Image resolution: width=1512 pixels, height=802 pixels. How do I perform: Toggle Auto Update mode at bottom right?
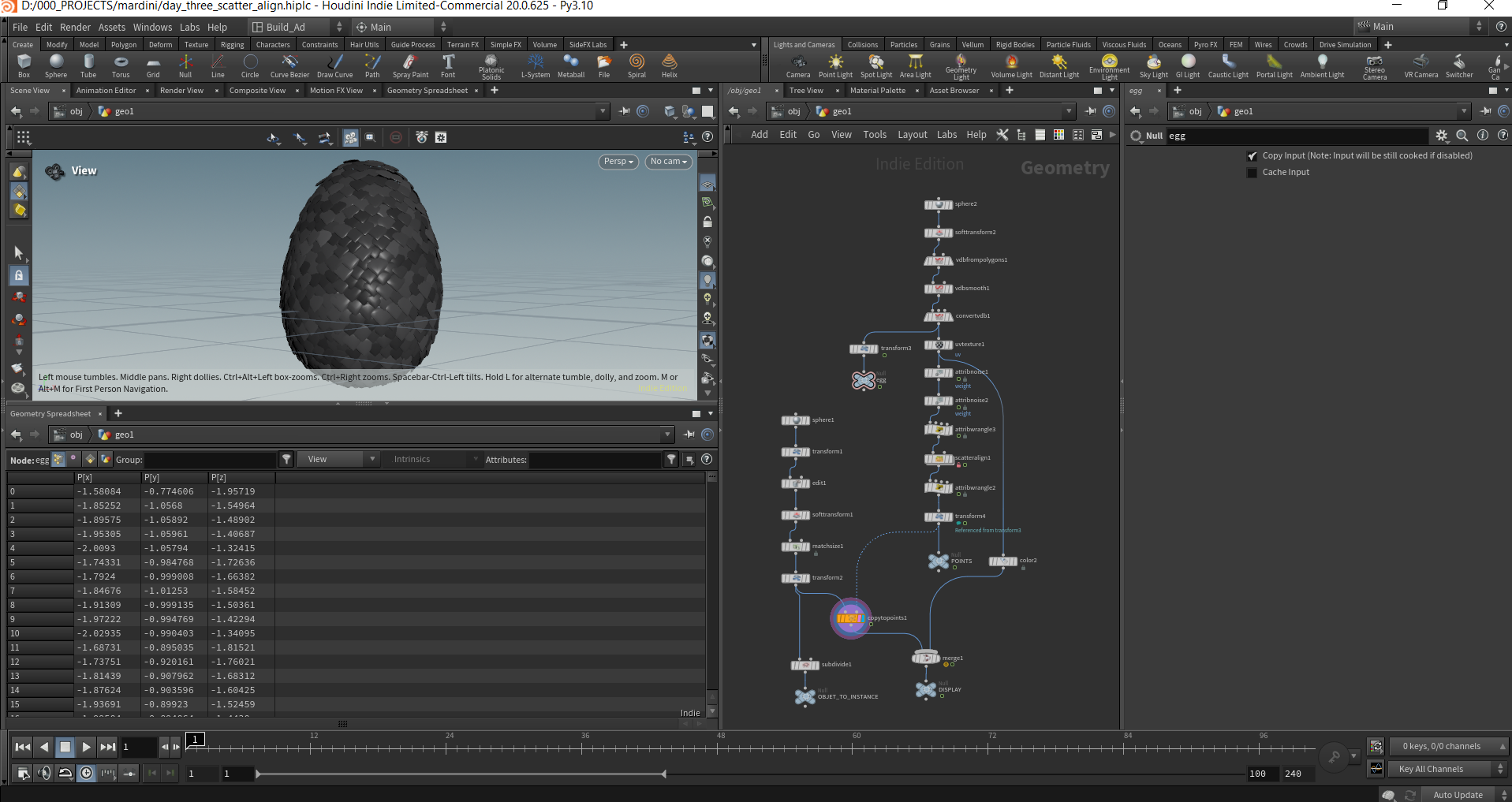pyautogui.click(x=1458, y=795)
